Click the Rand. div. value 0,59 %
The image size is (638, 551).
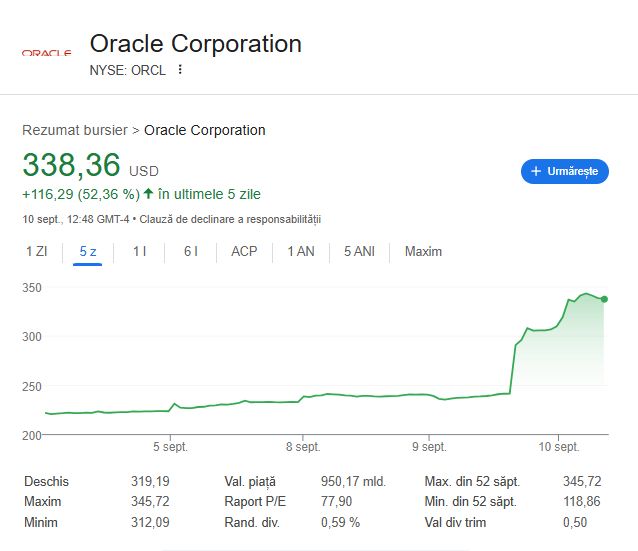341,522
